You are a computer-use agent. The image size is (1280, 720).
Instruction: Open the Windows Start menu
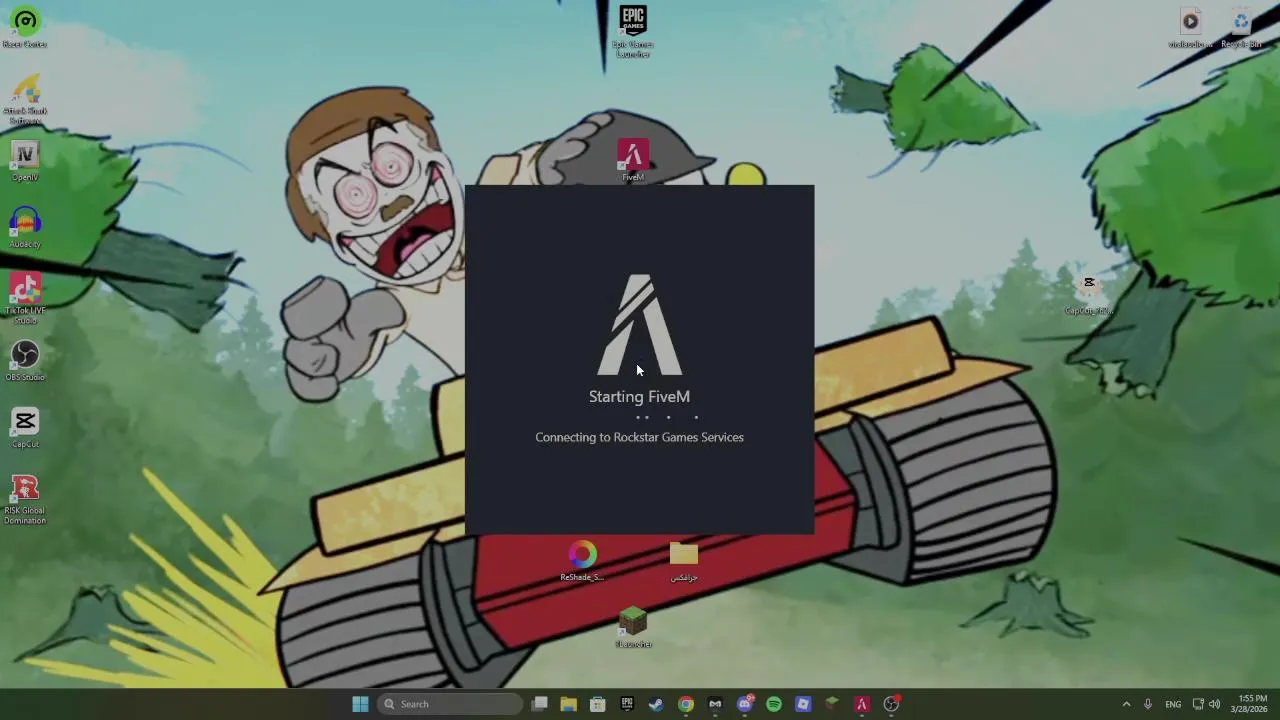click(360, 704)
